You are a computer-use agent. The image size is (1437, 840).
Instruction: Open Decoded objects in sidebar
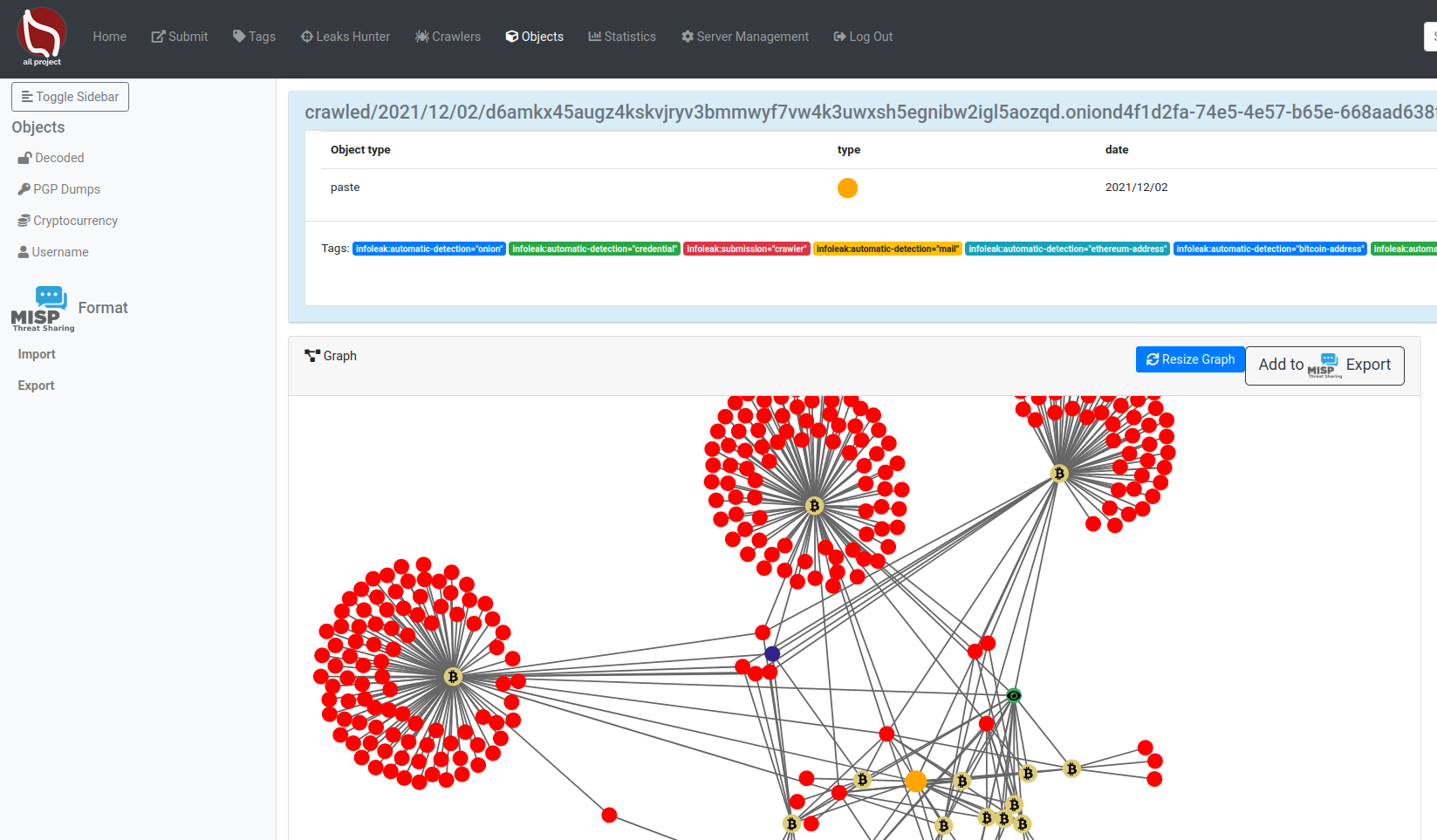[x=51, y=158]
